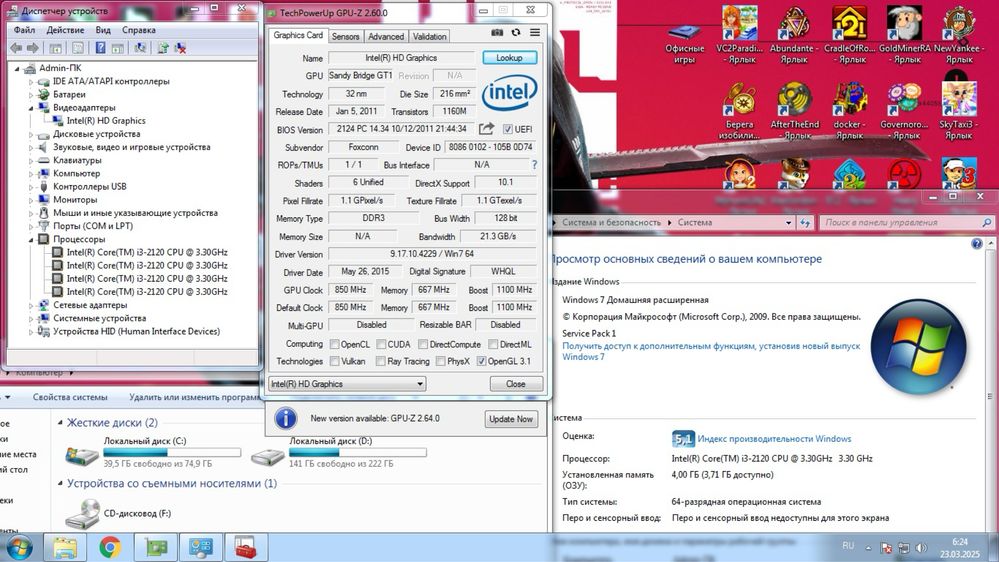Click the blue Help icon in Device Manager toolbar
This screenshot has width=999, height=562.
point(101,48)
